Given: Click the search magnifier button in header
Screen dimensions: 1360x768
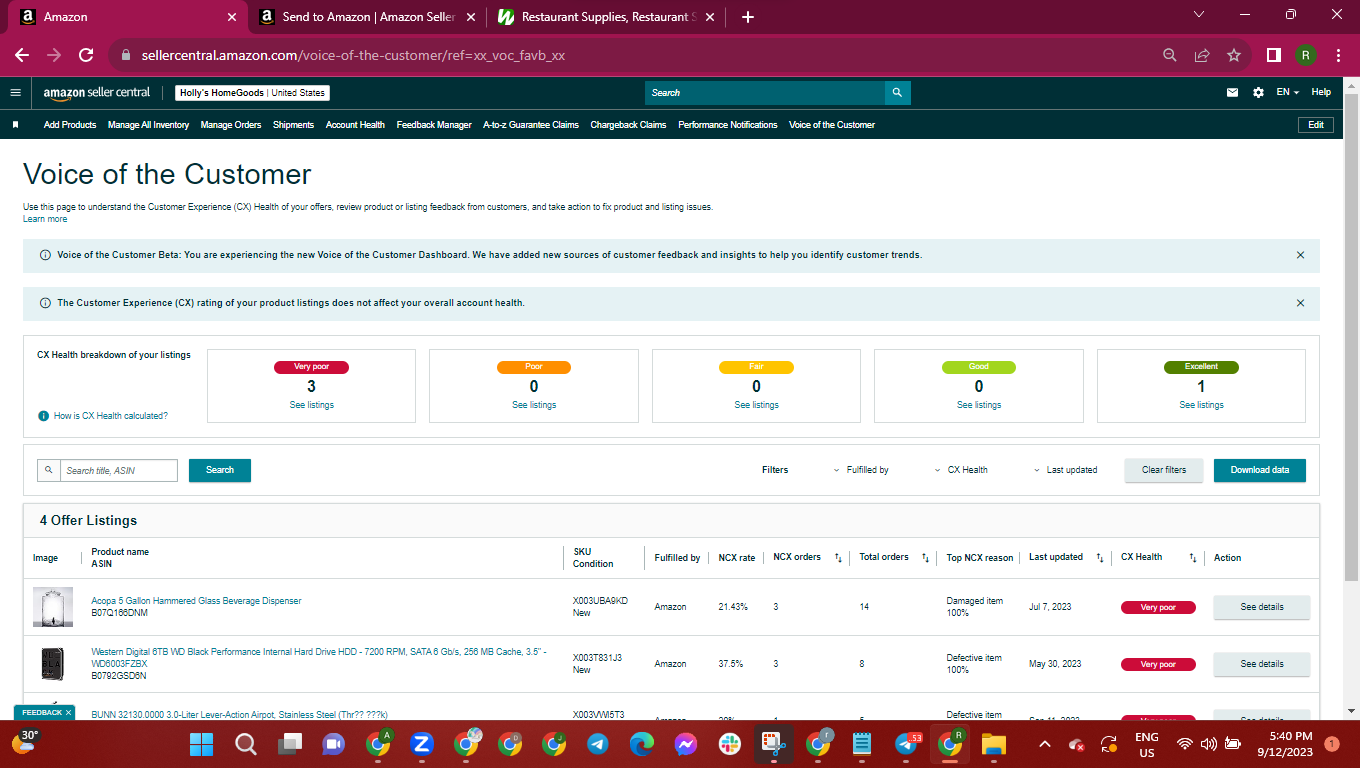Looking at the screenshot, I should coord(897,93).
